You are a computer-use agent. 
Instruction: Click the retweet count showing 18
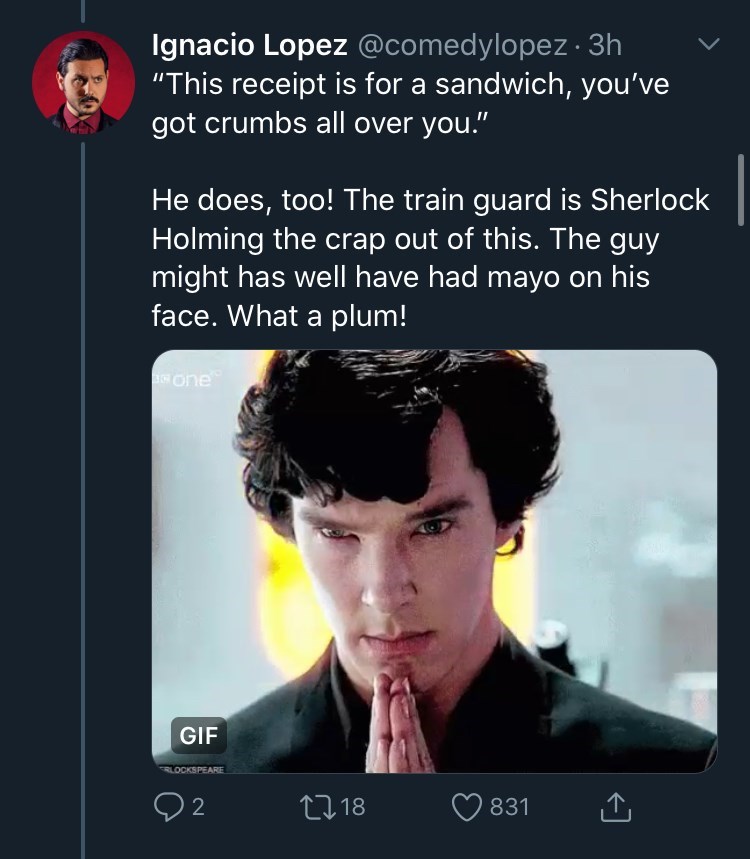pyautogui.click(x=351, y=806)
